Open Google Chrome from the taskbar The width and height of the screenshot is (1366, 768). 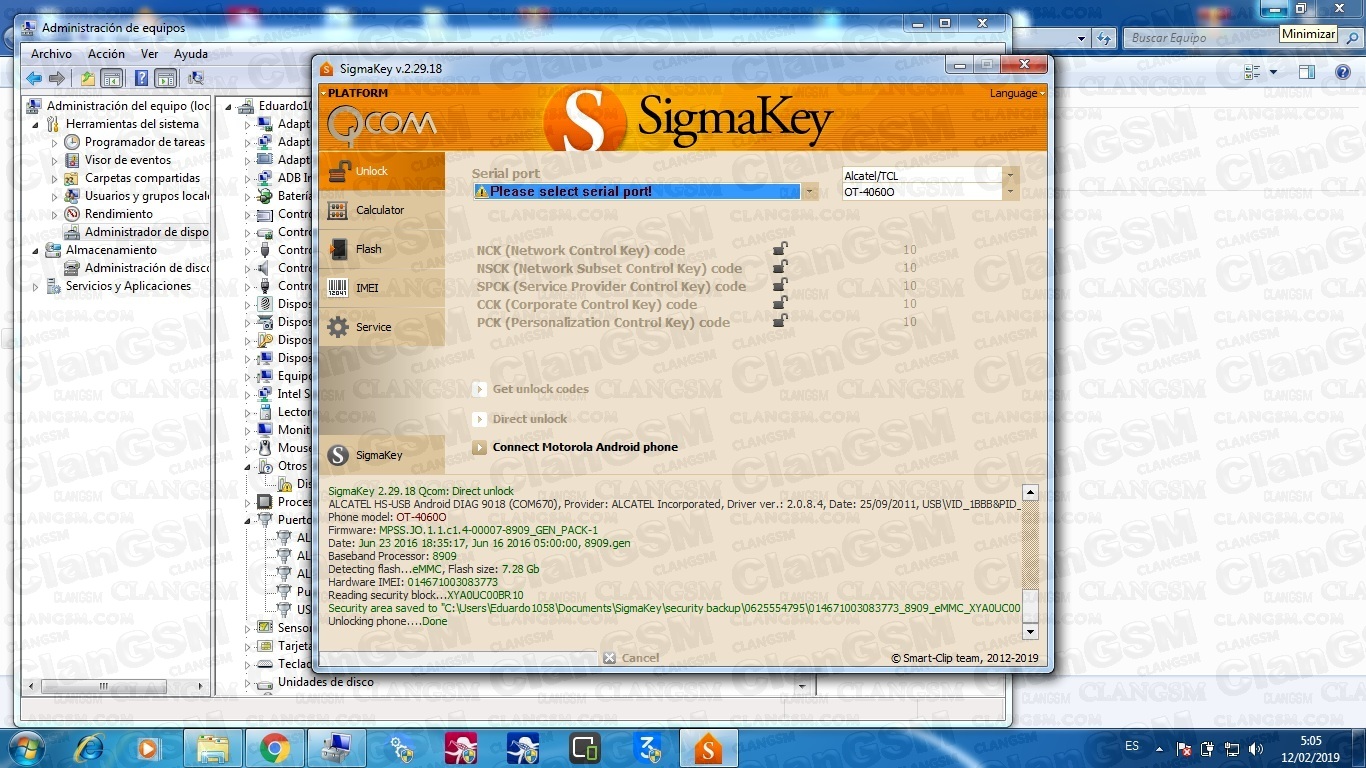[275, 748]
